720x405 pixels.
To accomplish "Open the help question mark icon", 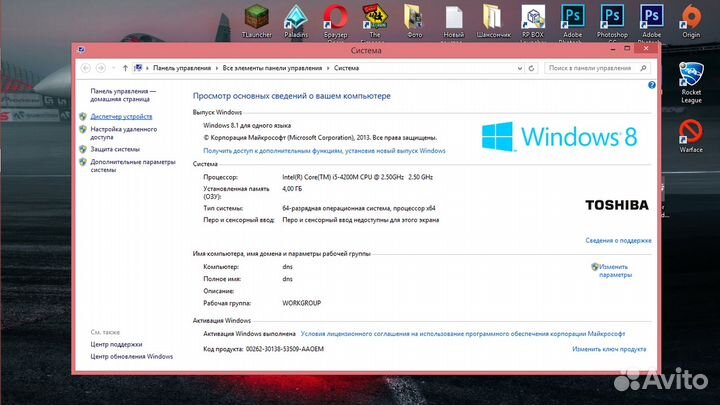I will click(652, 85).
